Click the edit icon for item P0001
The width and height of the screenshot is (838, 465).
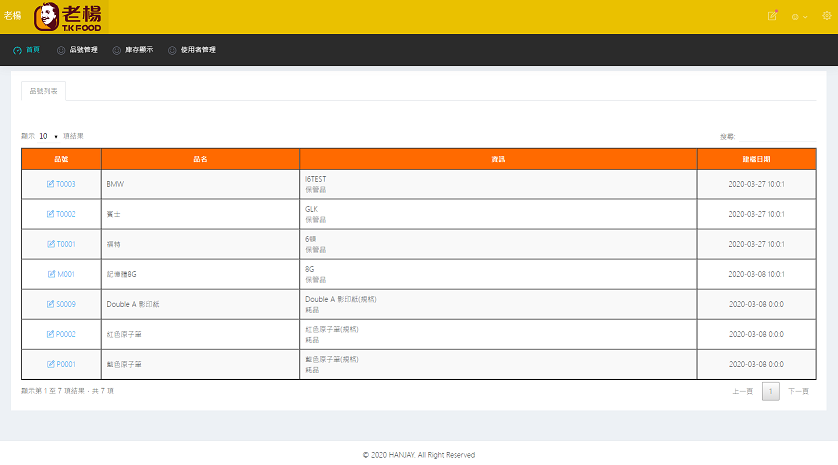[x=51, y=364]
